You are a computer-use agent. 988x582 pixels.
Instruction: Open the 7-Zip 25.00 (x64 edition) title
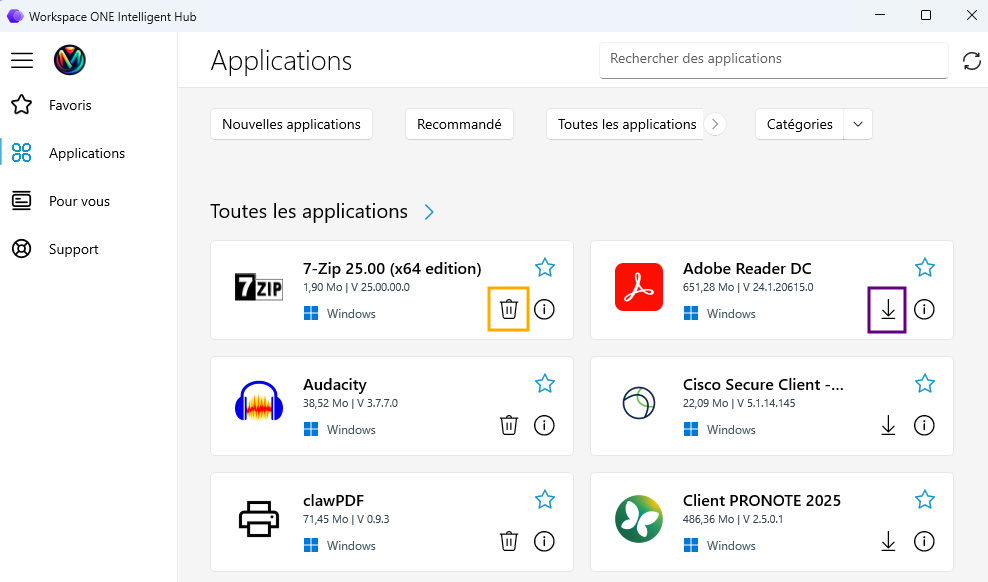click(392, 268)
